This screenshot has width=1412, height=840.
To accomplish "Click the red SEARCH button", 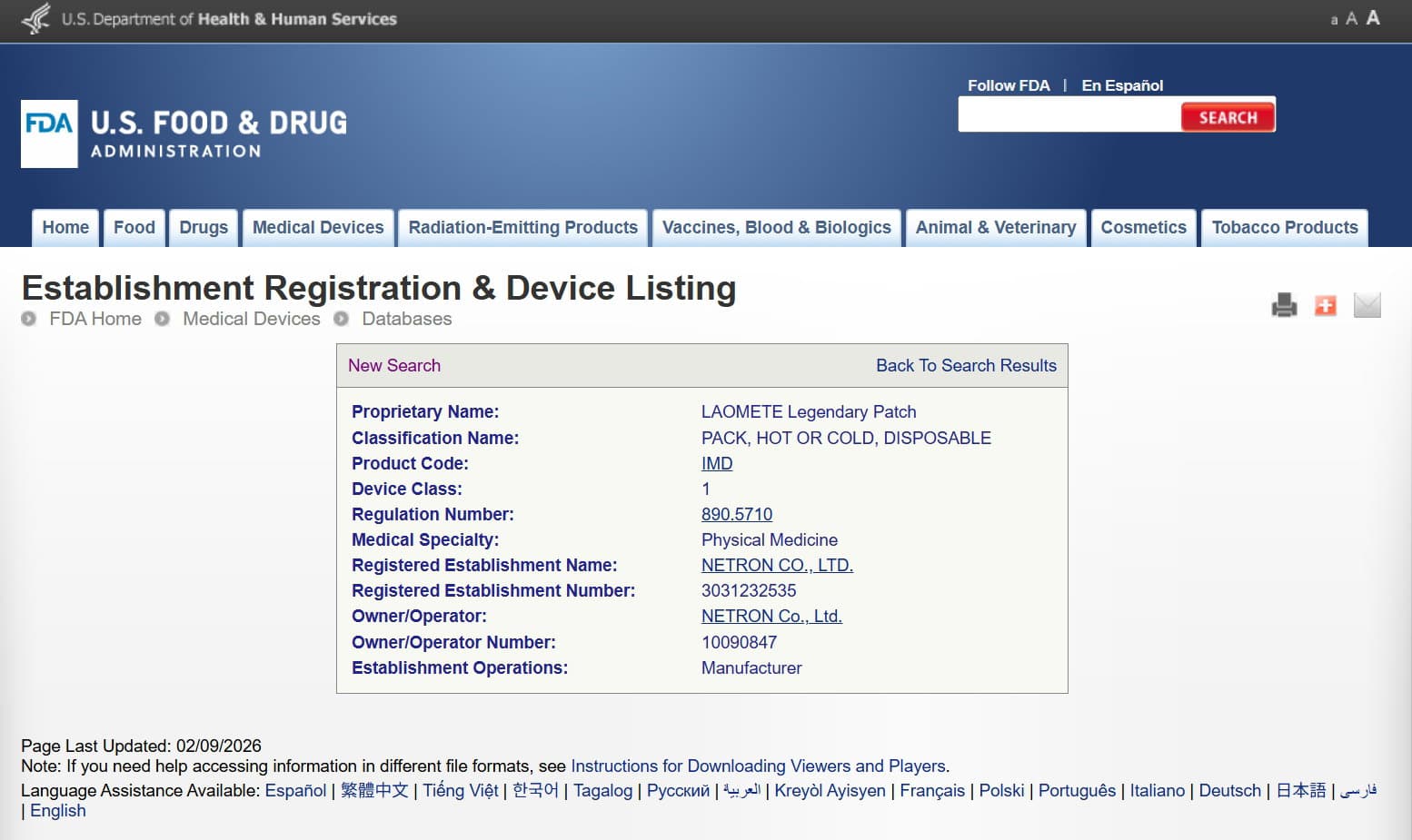I will click(x=1228, y=117).
